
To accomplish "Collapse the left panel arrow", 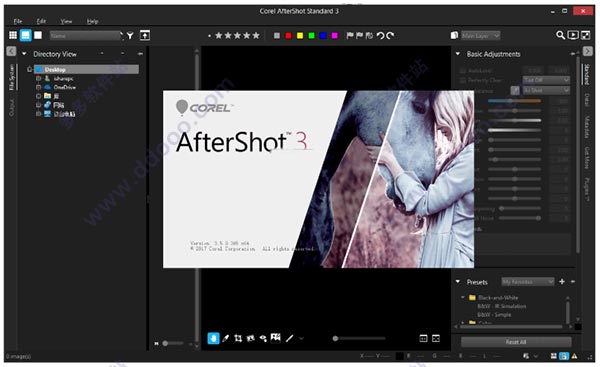I will 11,51.
